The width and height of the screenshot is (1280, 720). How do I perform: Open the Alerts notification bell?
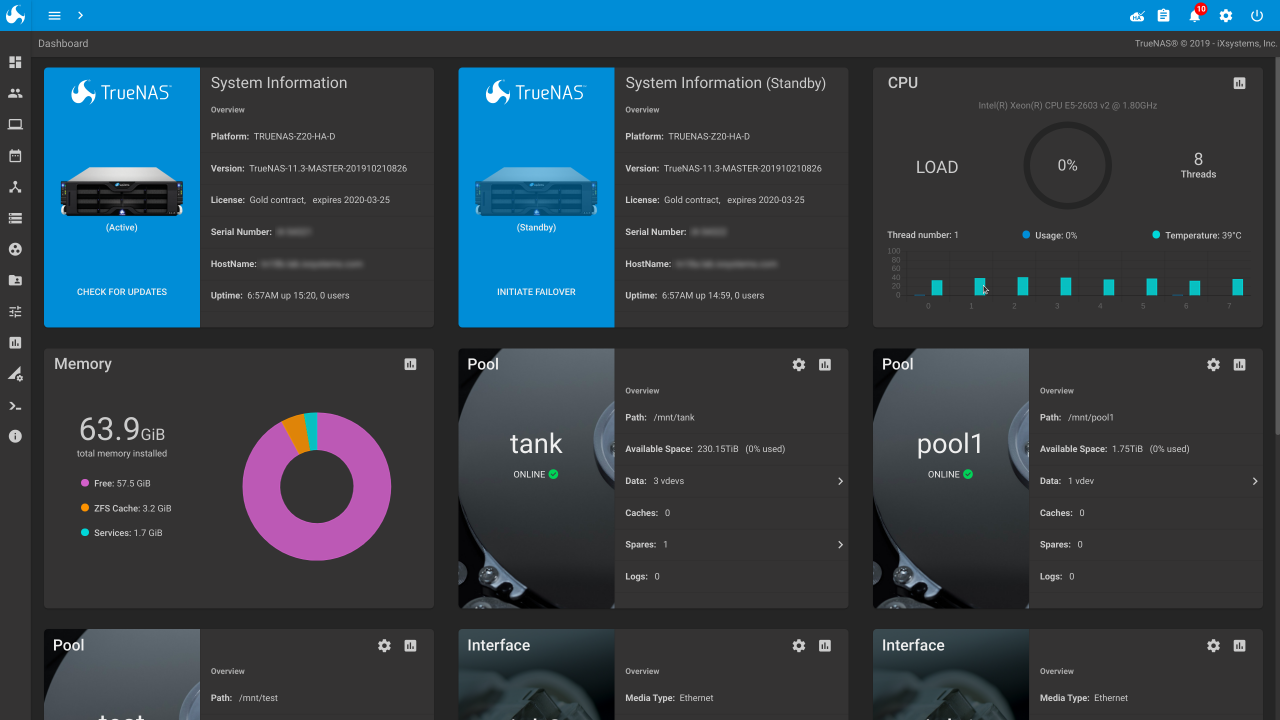pyautogui.click(x=1193, y=15)
